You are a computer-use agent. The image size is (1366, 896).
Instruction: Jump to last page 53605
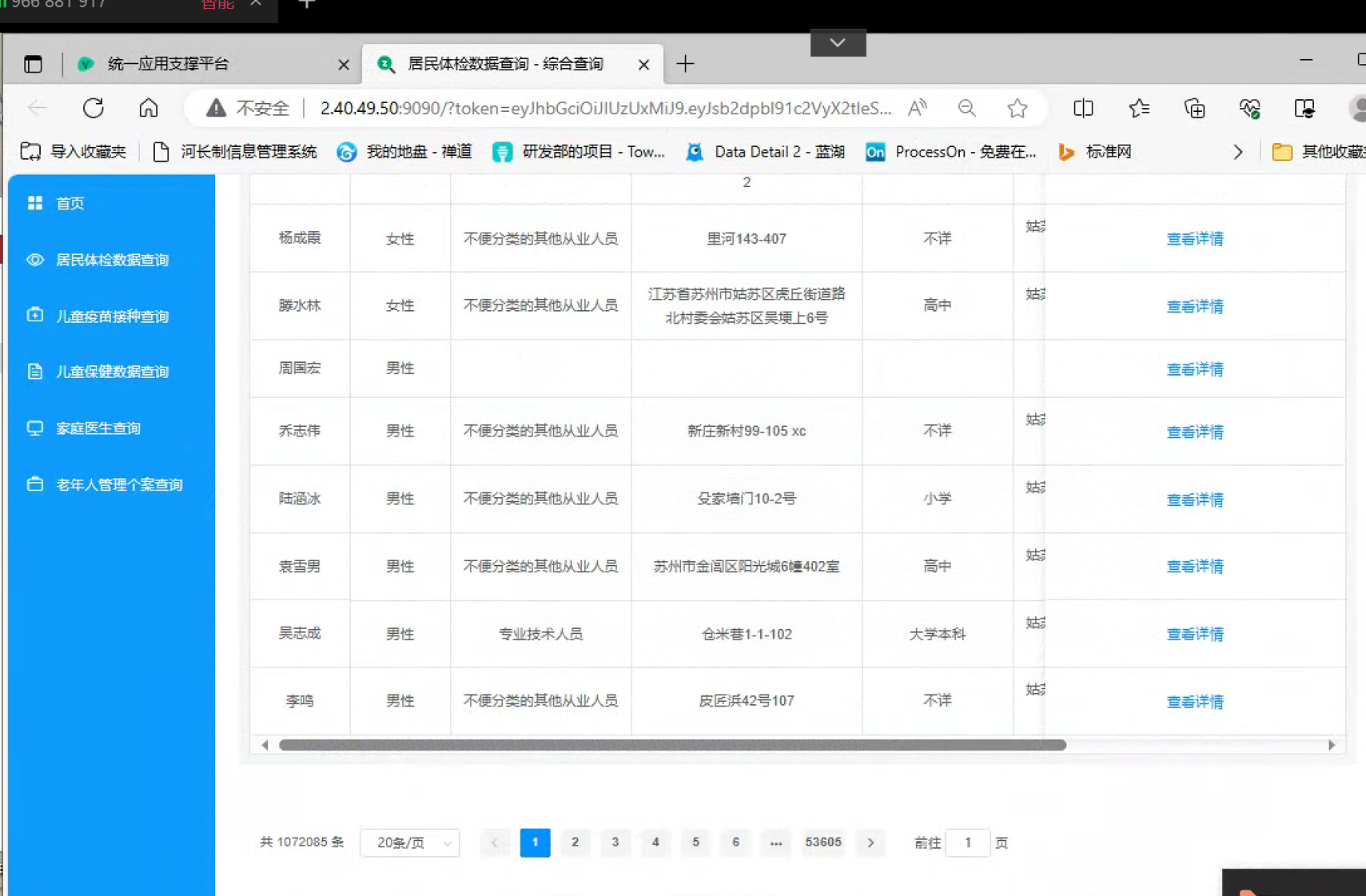click(823, 842)
